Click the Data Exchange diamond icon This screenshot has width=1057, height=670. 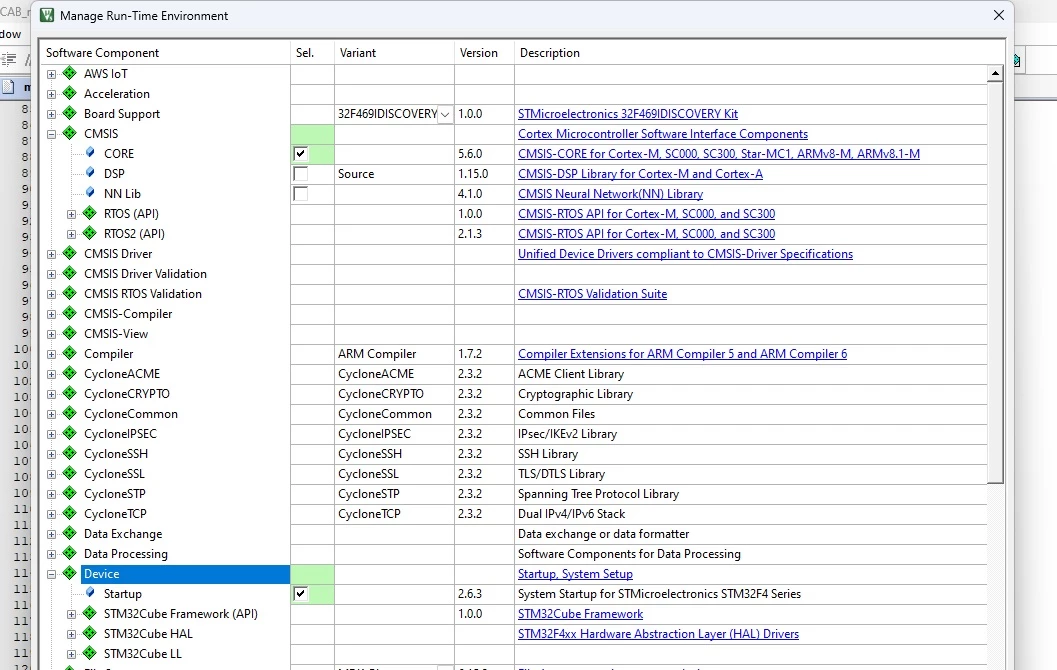[x=69, y=533]
